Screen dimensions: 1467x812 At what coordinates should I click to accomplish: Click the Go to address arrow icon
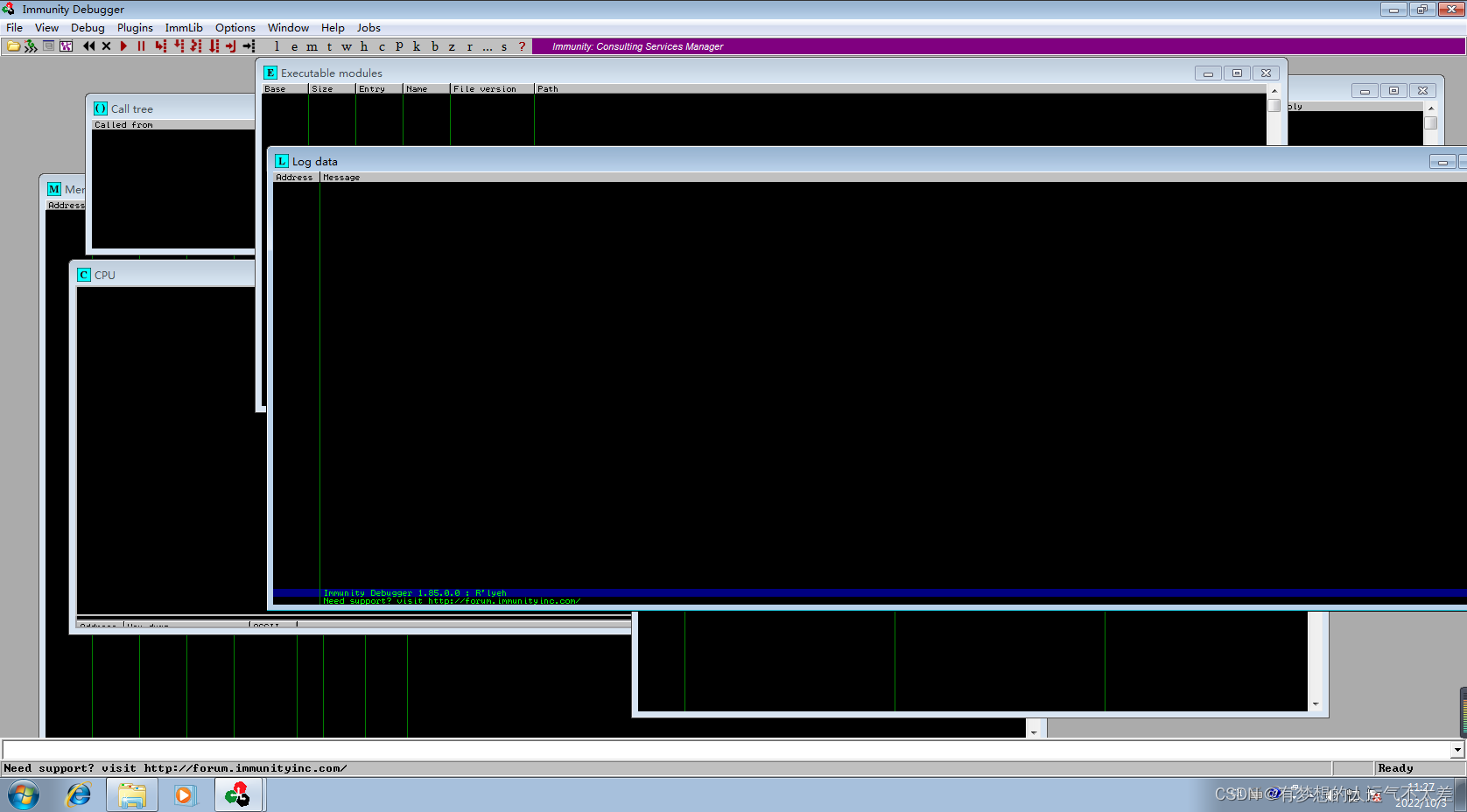point(249,46)
